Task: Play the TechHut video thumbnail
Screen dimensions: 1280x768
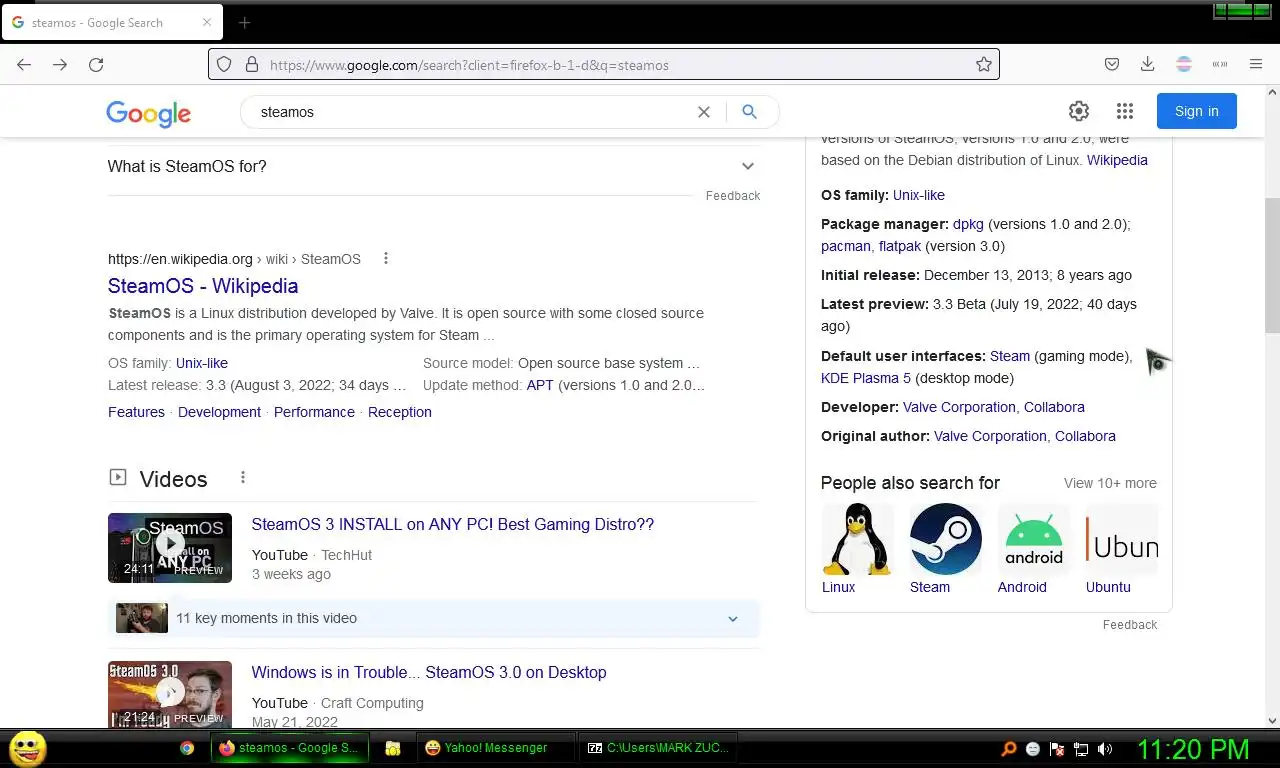Action: click(170, 548)
